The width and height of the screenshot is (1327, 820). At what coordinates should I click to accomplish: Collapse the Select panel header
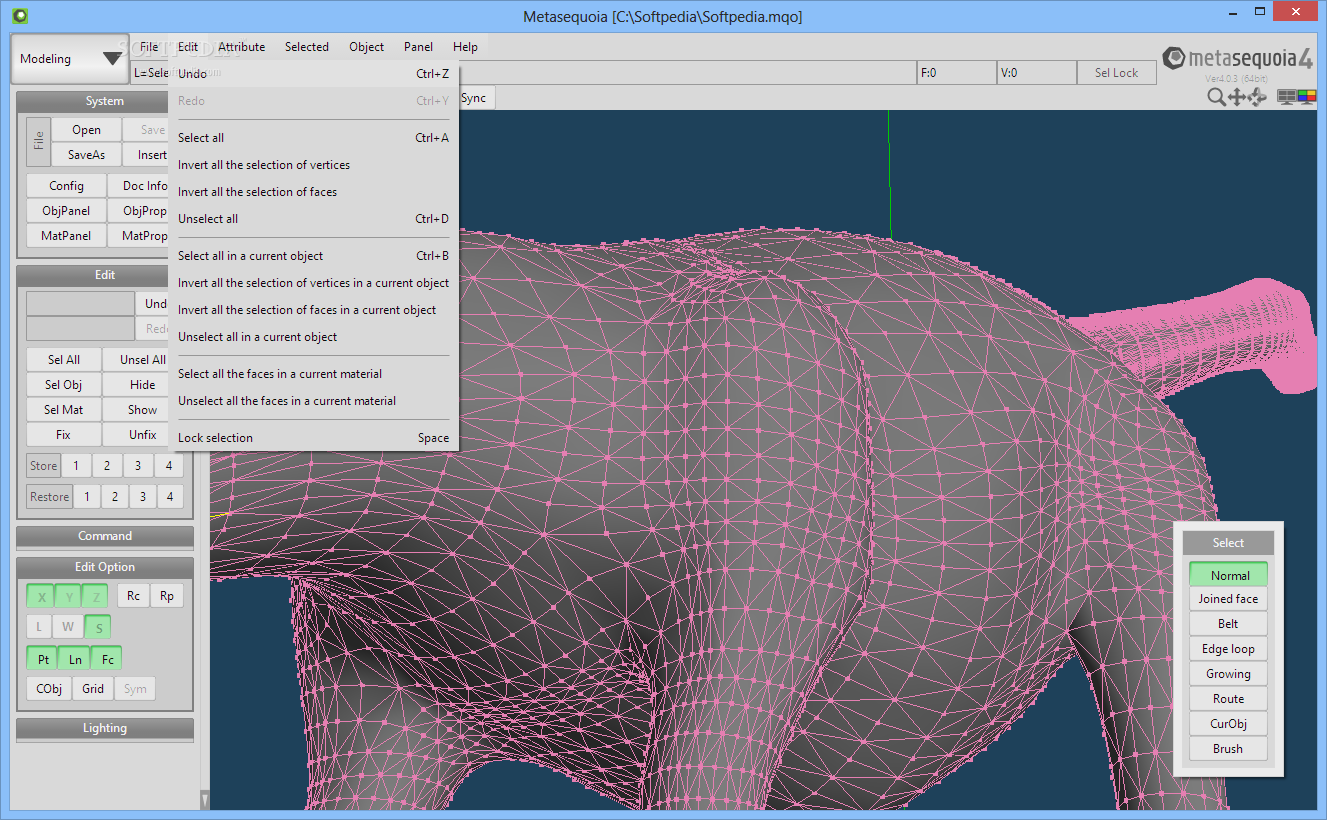[x=1228, y=543]
